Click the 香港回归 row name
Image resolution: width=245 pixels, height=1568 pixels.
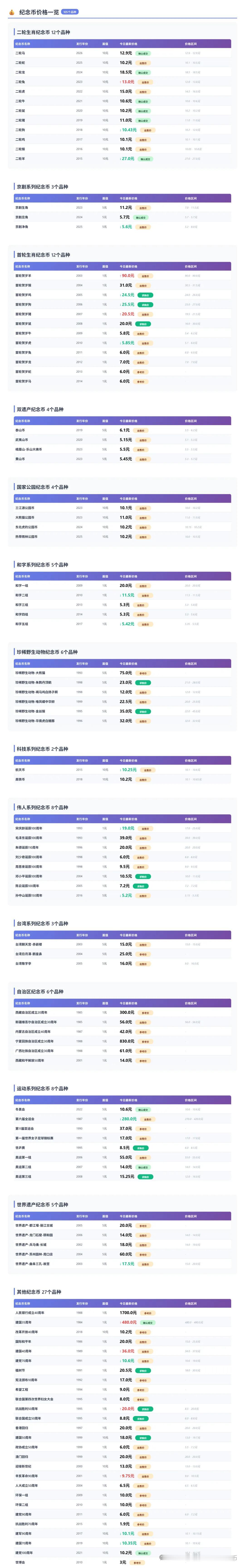click(21, 1428)
